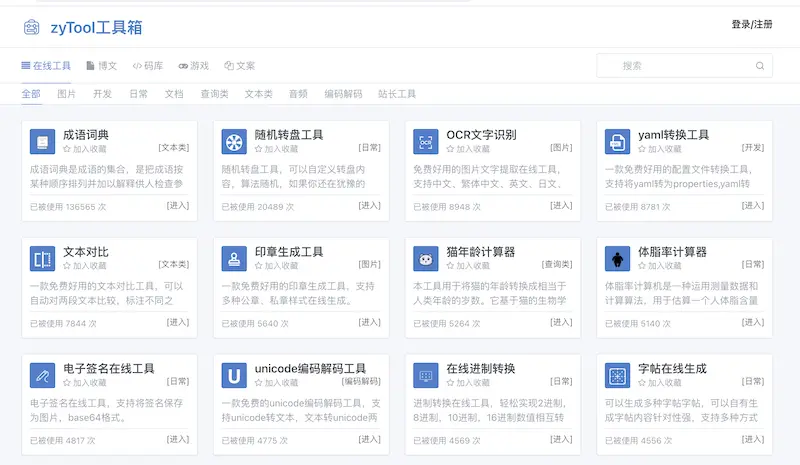This screenshot has height=465, width=800.
Task: Click [进入] on the unicode编码解码工具 card
Action: point(370,439)
